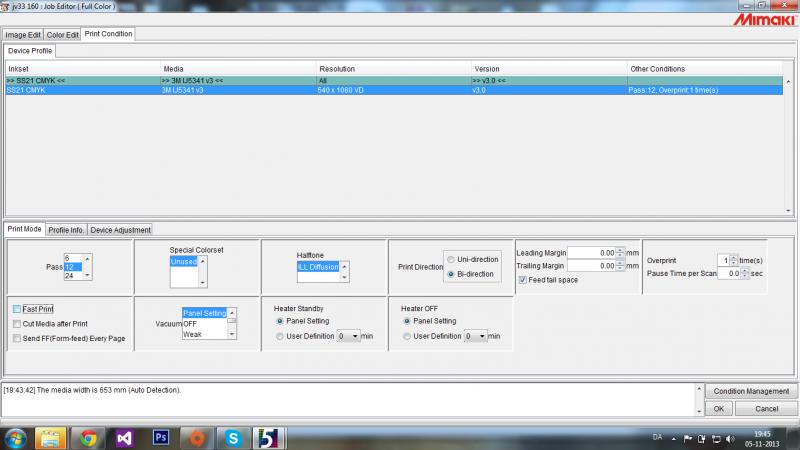Screen dimensions: 800x450
Task: Select Uni-direction print direction
Action: (x=451, y=260)
